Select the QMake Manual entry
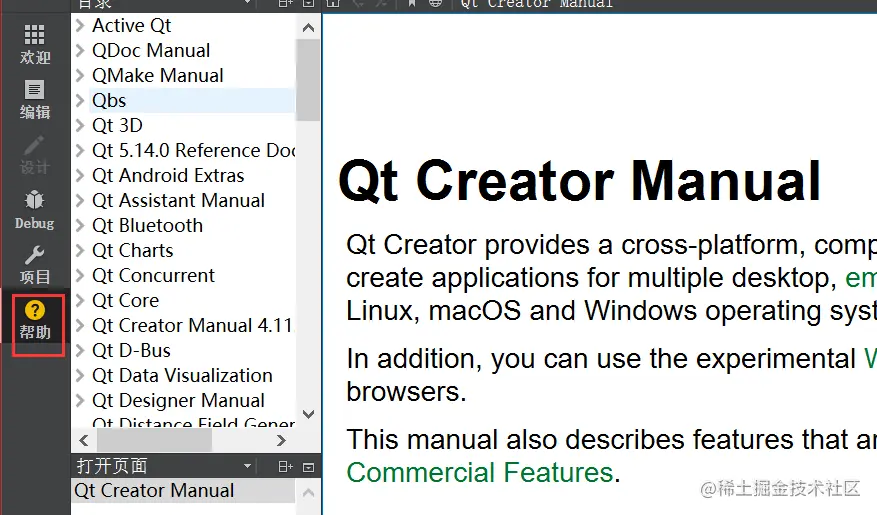Screen dimensions: 877x515 click(x=158, y=75)
